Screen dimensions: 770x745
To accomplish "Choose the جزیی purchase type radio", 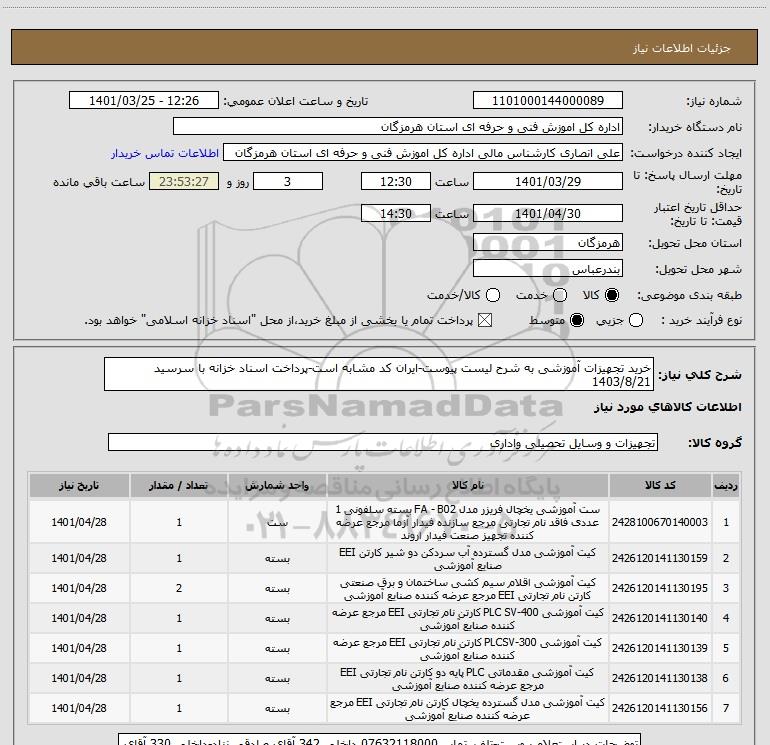I will pyautogui.click(x=636, y=321).
